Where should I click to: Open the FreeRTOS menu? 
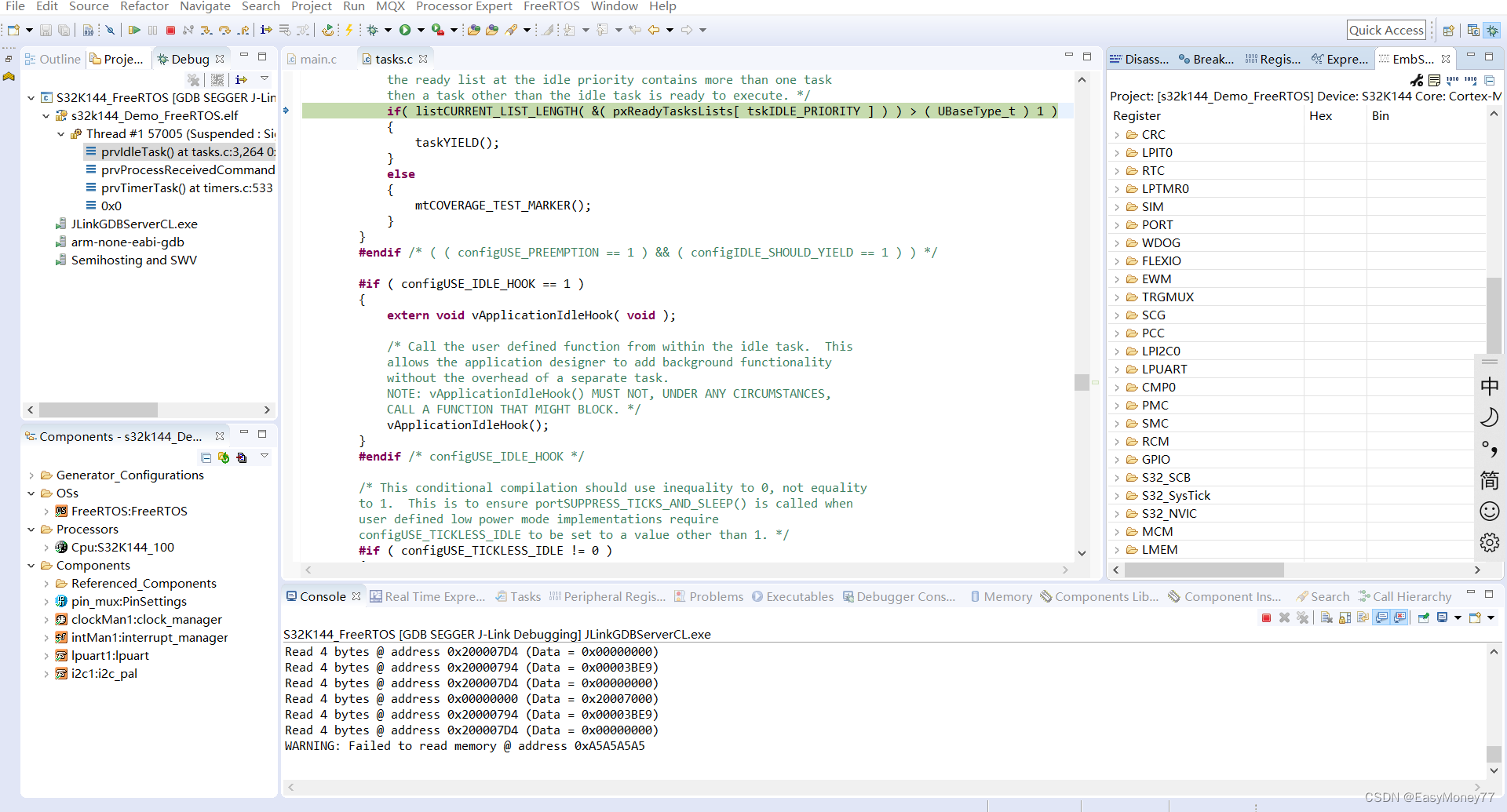tap(552, 6)
